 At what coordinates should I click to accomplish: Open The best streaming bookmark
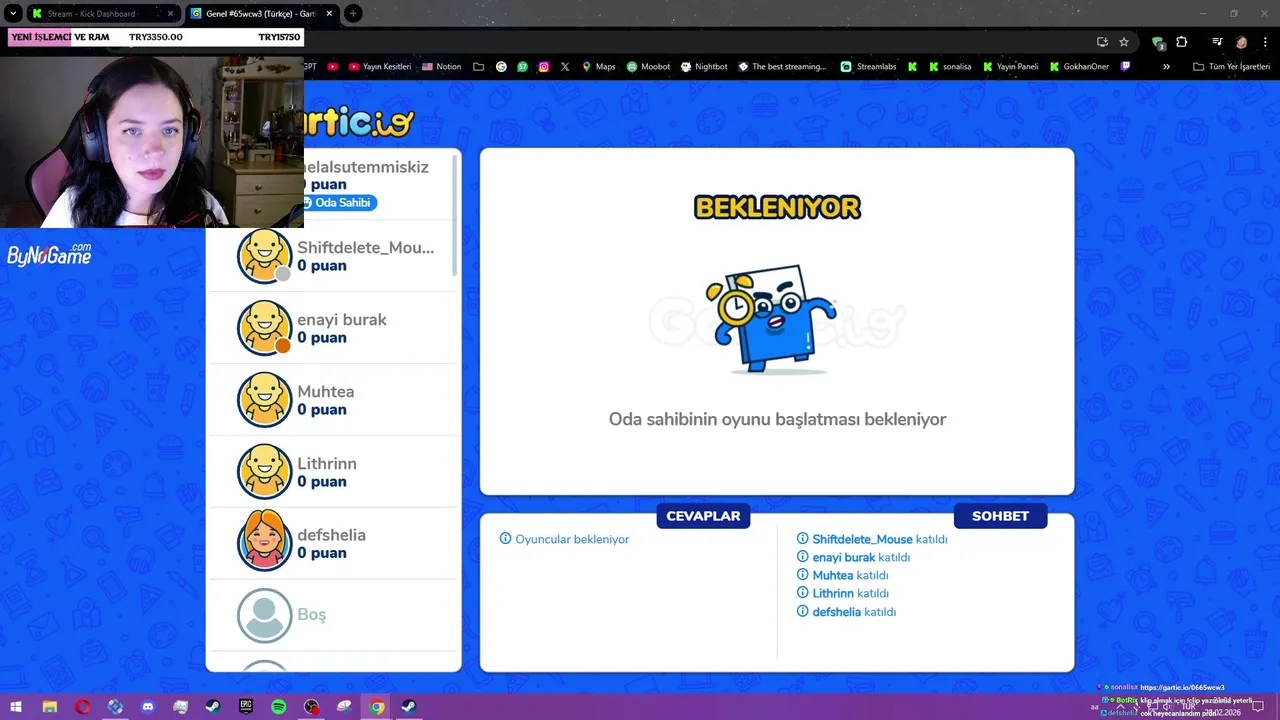click(x=782, y=67)
